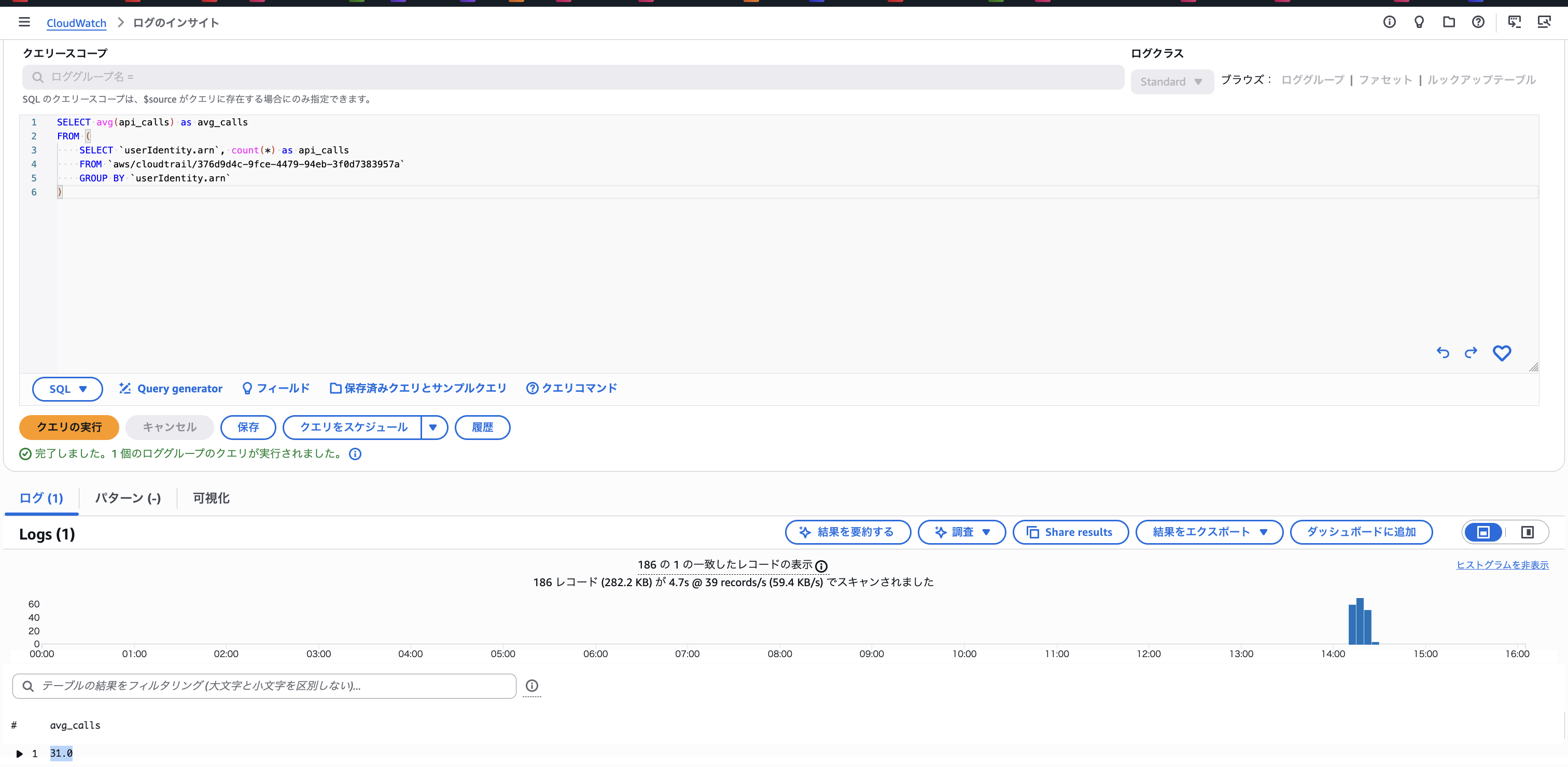The image size is (1568, 767).
Task: Focus the log group name search field
Action: (x=573, y=77)
